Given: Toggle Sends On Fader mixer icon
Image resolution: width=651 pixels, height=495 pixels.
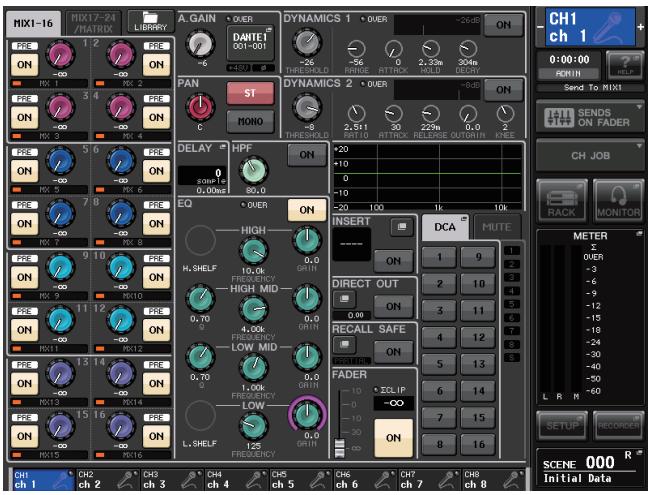Looking at the screenshot, I should 559,118.
